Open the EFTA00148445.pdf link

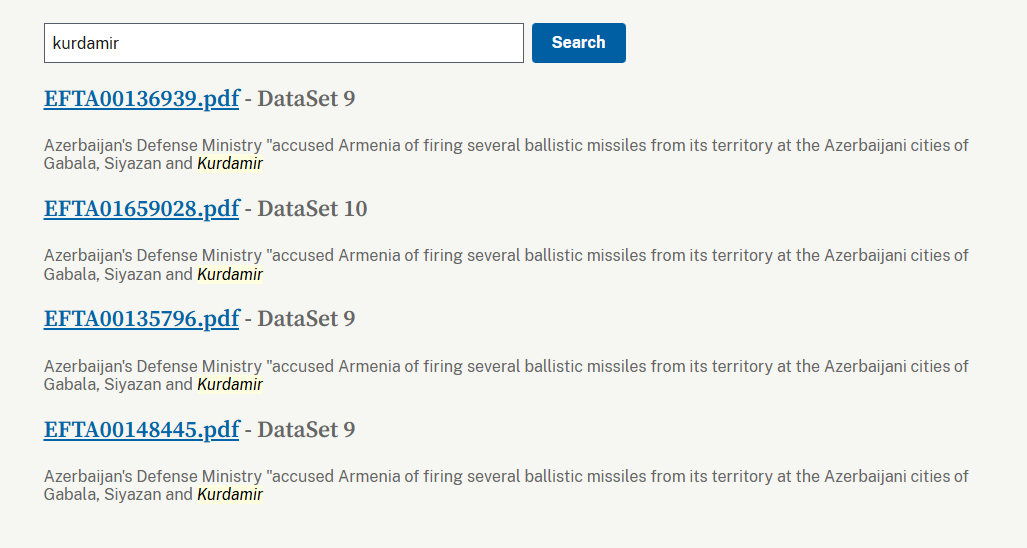tap(141, 430)
